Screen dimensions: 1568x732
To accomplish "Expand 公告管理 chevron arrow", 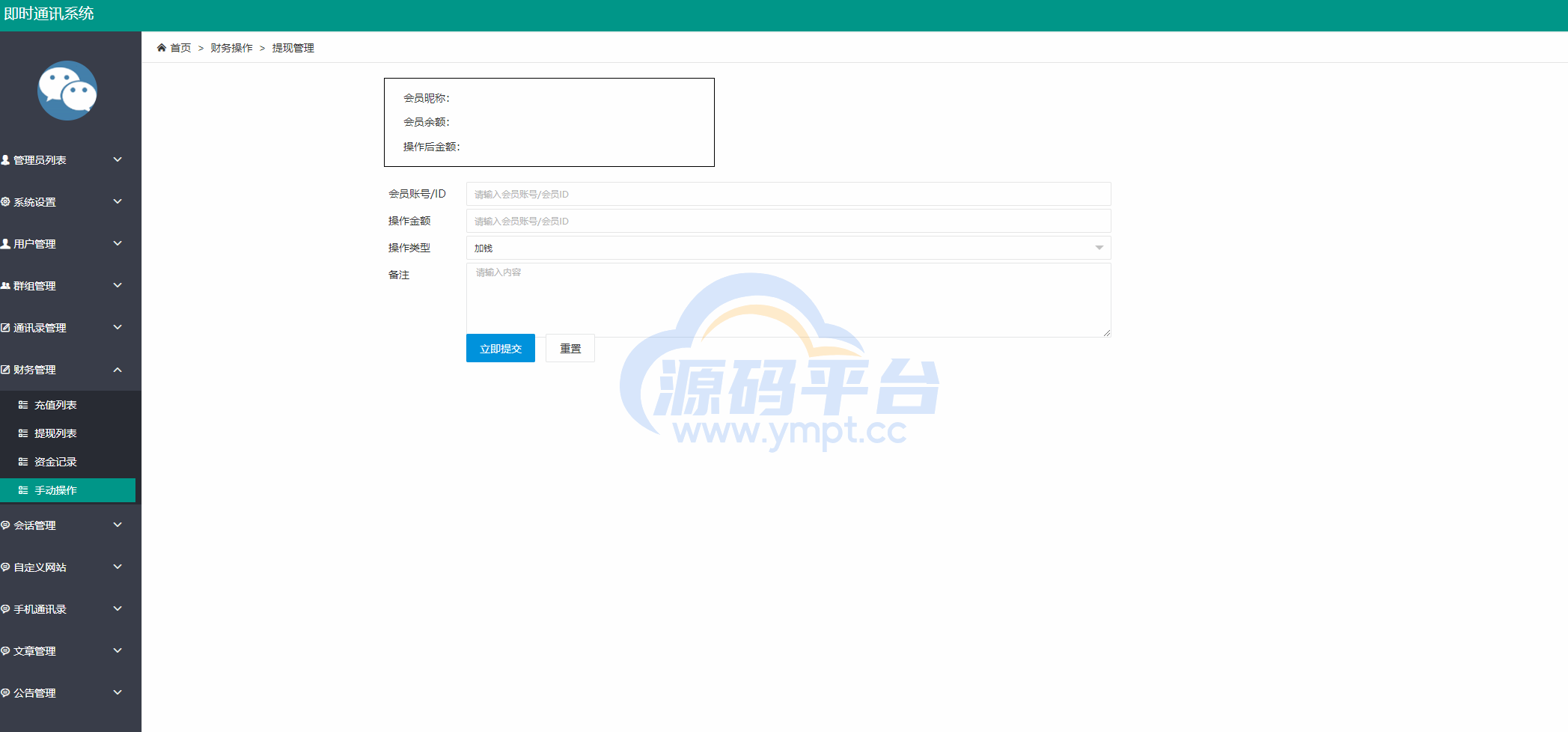I will (118, 692).
